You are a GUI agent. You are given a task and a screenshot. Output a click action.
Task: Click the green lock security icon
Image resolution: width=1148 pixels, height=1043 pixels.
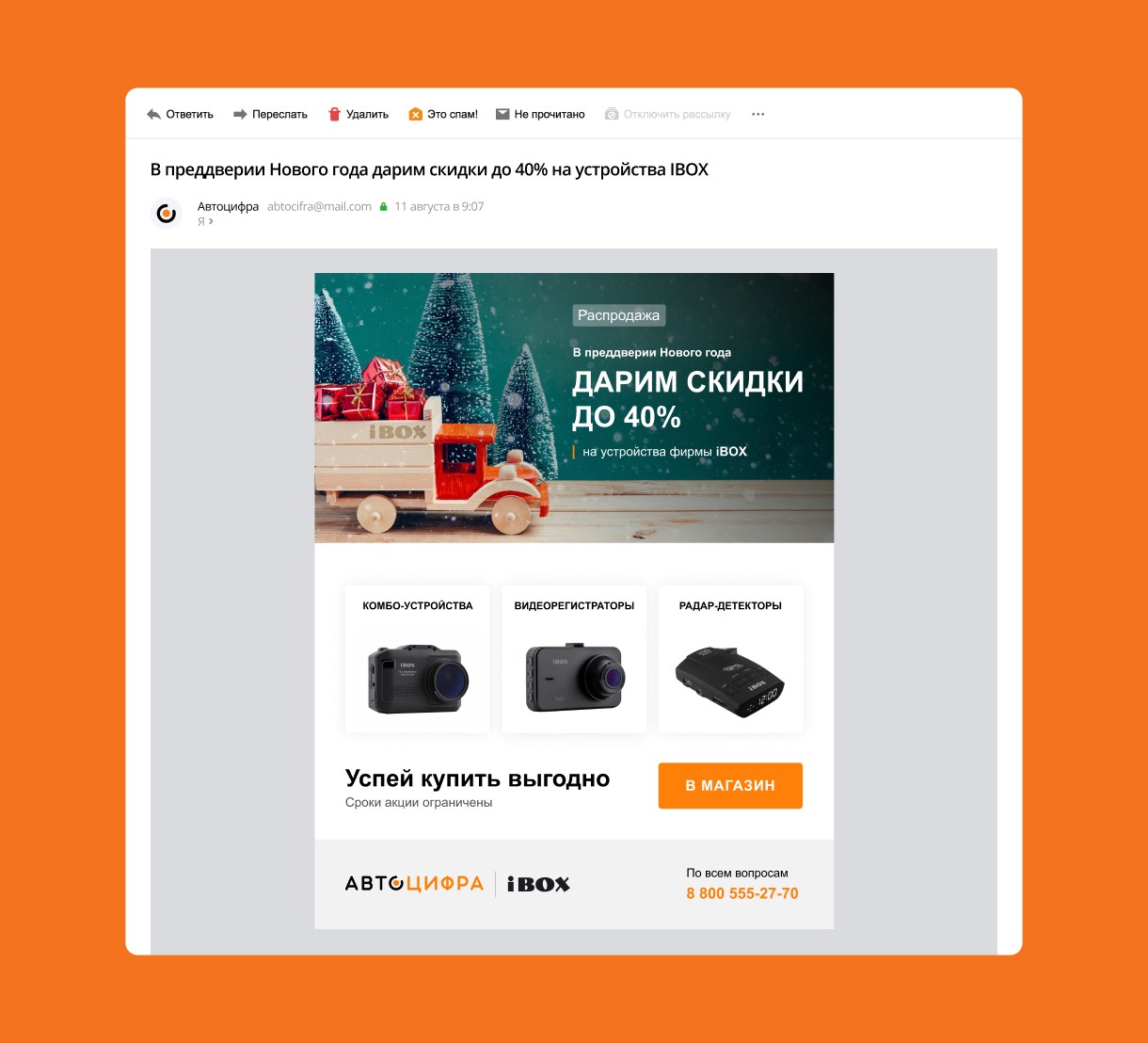coord(383,207)
